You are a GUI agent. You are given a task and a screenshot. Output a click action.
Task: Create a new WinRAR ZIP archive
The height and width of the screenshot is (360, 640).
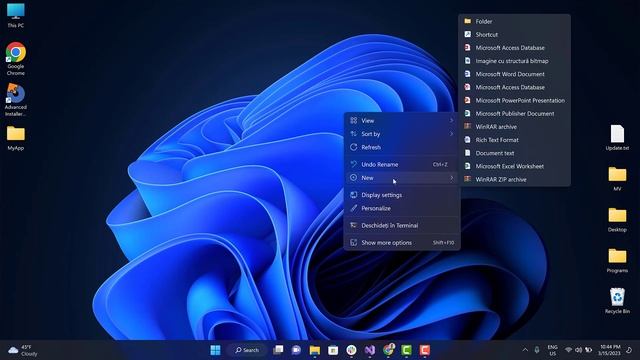514,179
